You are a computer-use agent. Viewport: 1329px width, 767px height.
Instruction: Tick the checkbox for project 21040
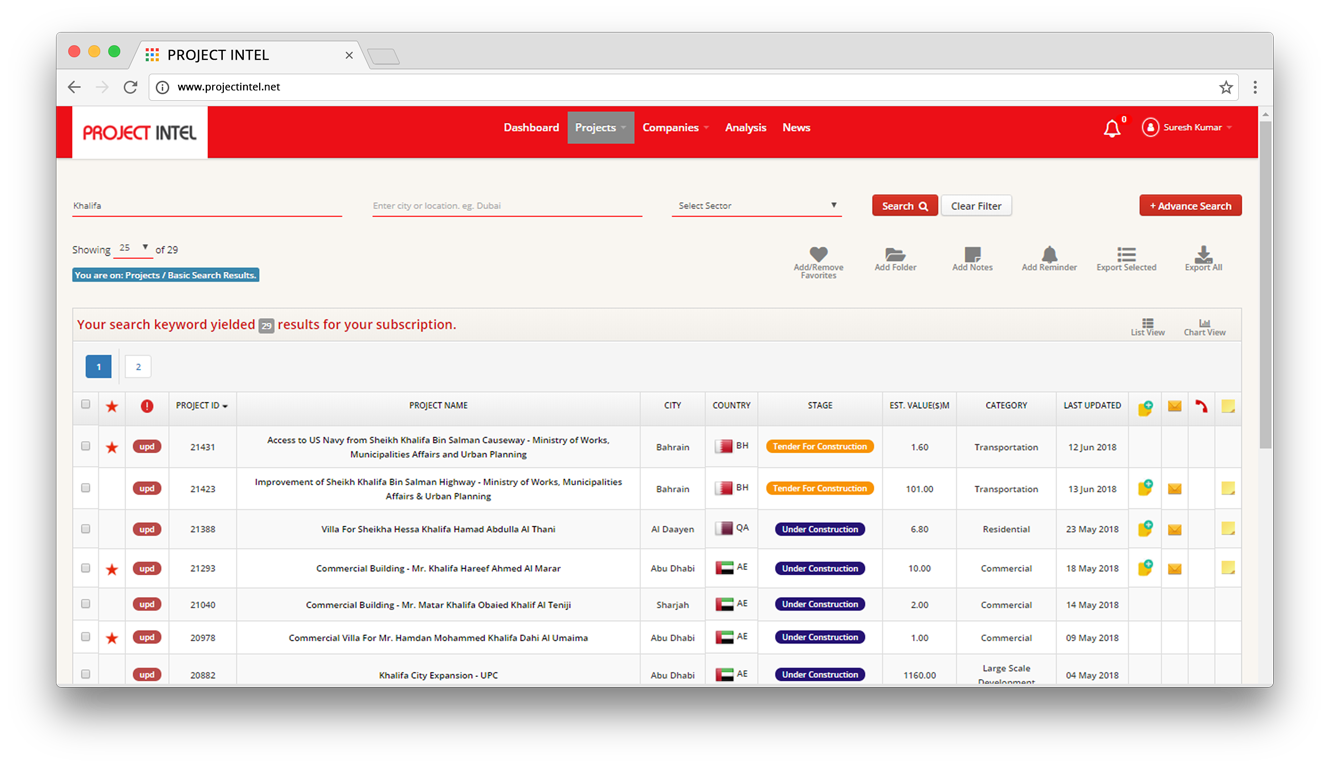click(86, 604)
